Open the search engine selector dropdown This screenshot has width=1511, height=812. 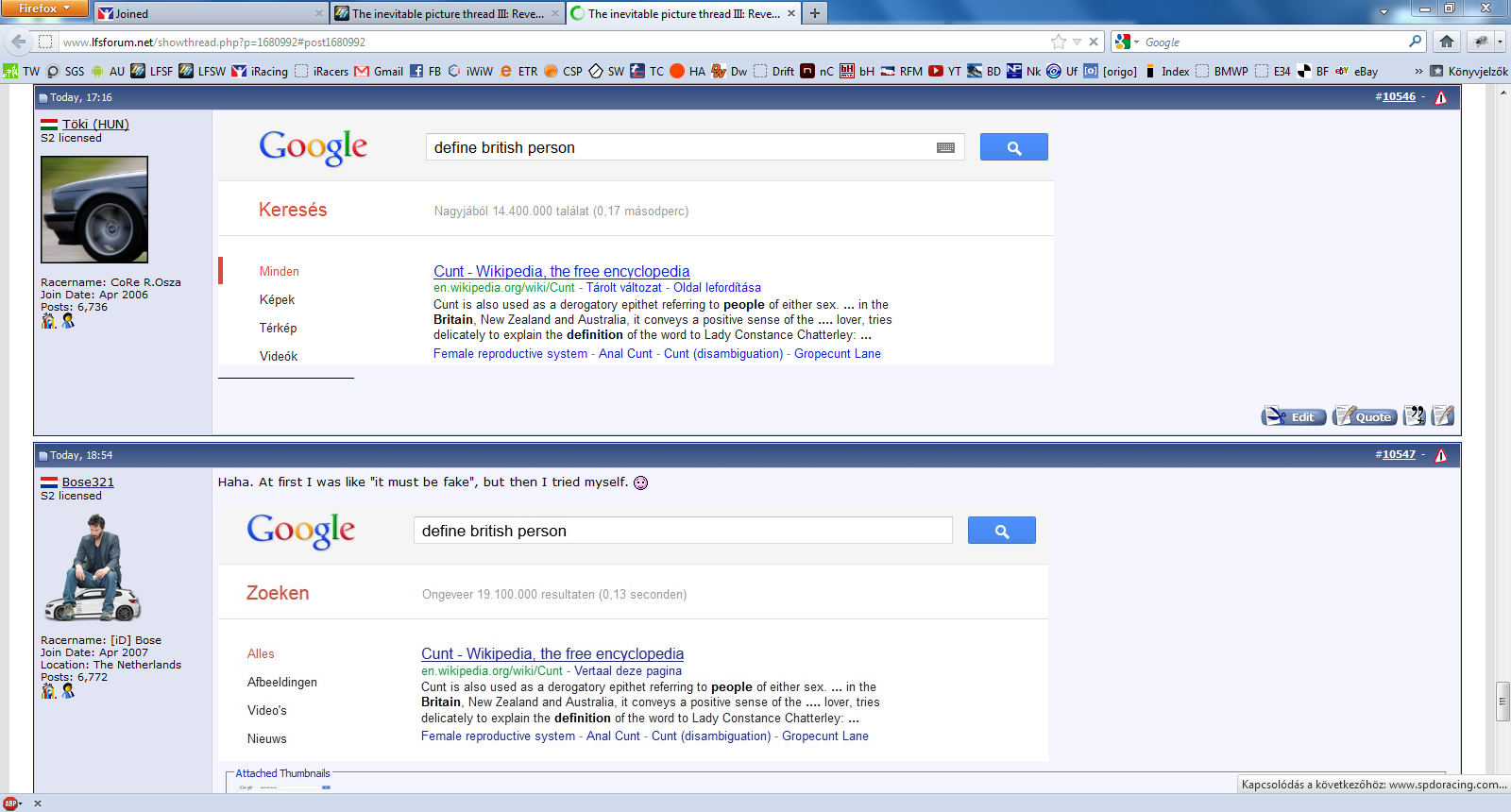click(1127, 42)
